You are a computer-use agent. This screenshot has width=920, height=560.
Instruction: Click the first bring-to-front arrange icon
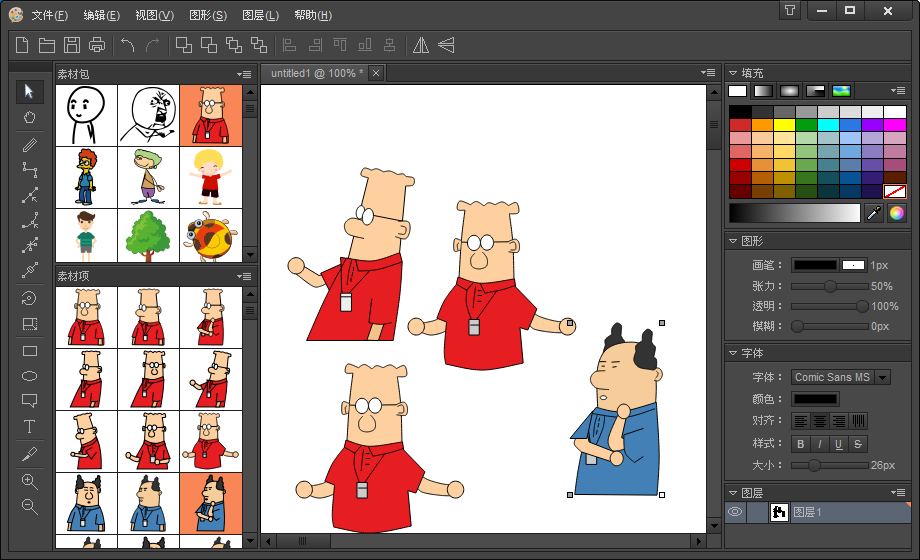coord(184,45)
